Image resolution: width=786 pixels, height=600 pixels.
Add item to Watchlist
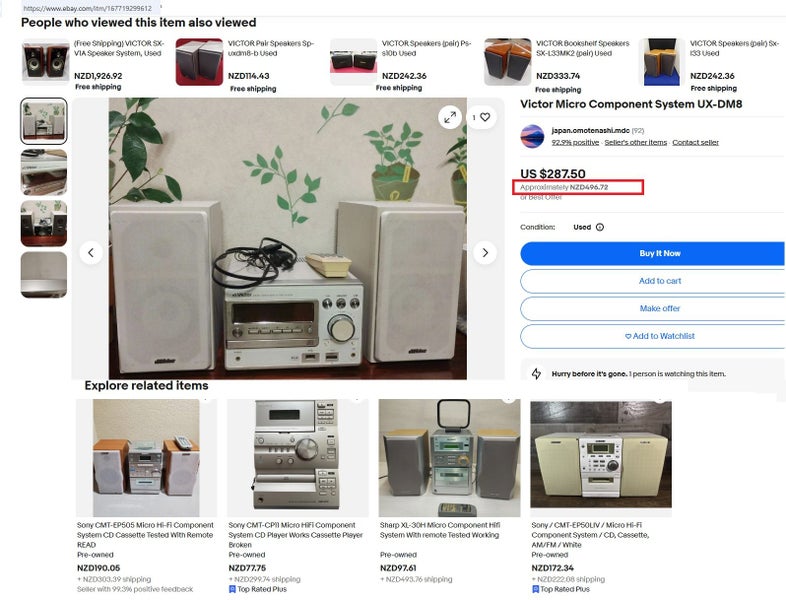(x=653, y=336)
